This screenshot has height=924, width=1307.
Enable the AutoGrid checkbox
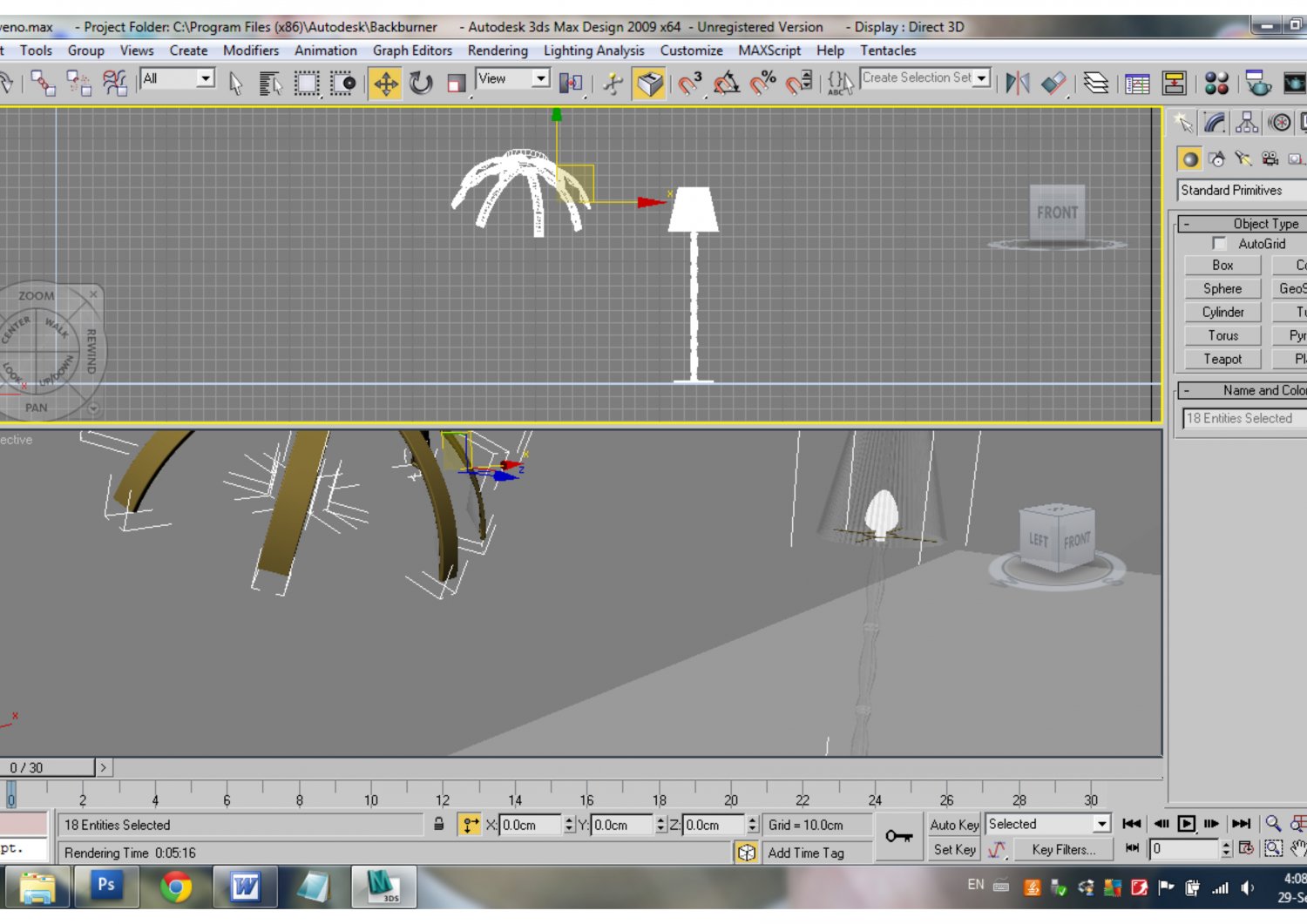[1218, 244]
